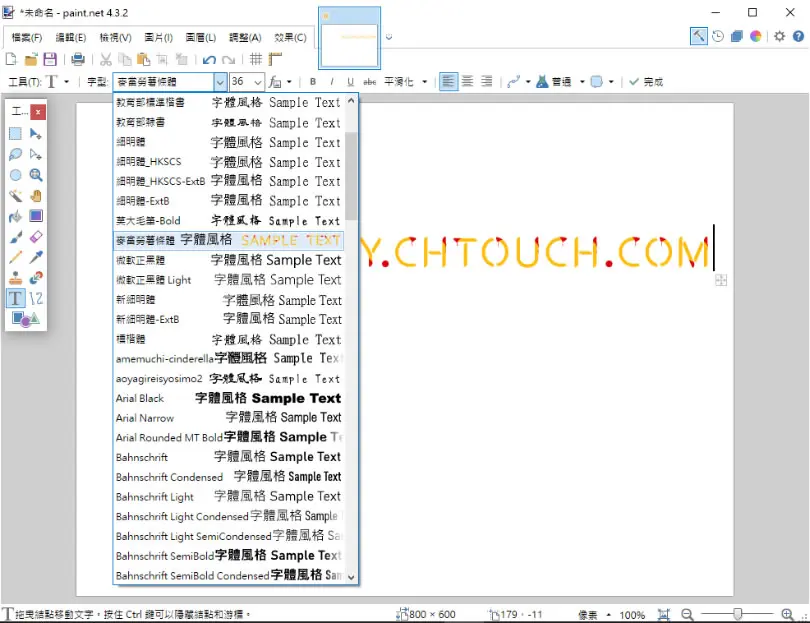This screenshot has height=623, width=810.
Task: Click the 完成 finish button
Action: [646, 82]
